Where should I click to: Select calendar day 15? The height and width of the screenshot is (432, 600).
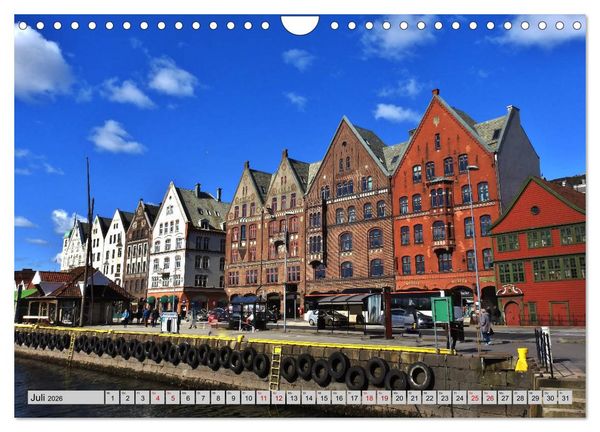324,398
